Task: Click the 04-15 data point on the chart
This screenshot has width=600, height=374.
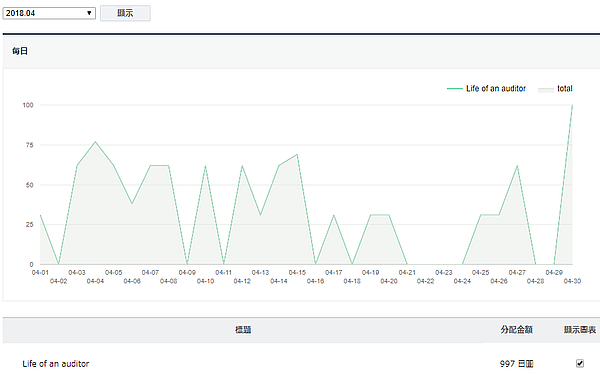Action: (x=297, y=154)
